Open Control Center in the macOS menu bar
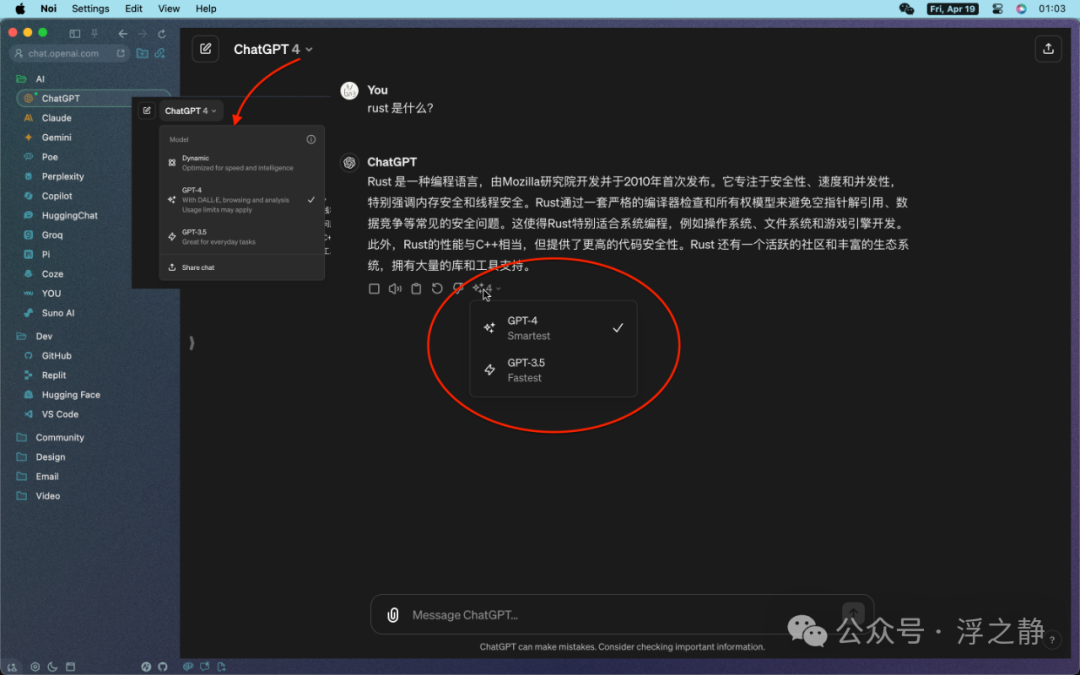This screenshot has width=1080, height=675. click(x=997, y=9)
